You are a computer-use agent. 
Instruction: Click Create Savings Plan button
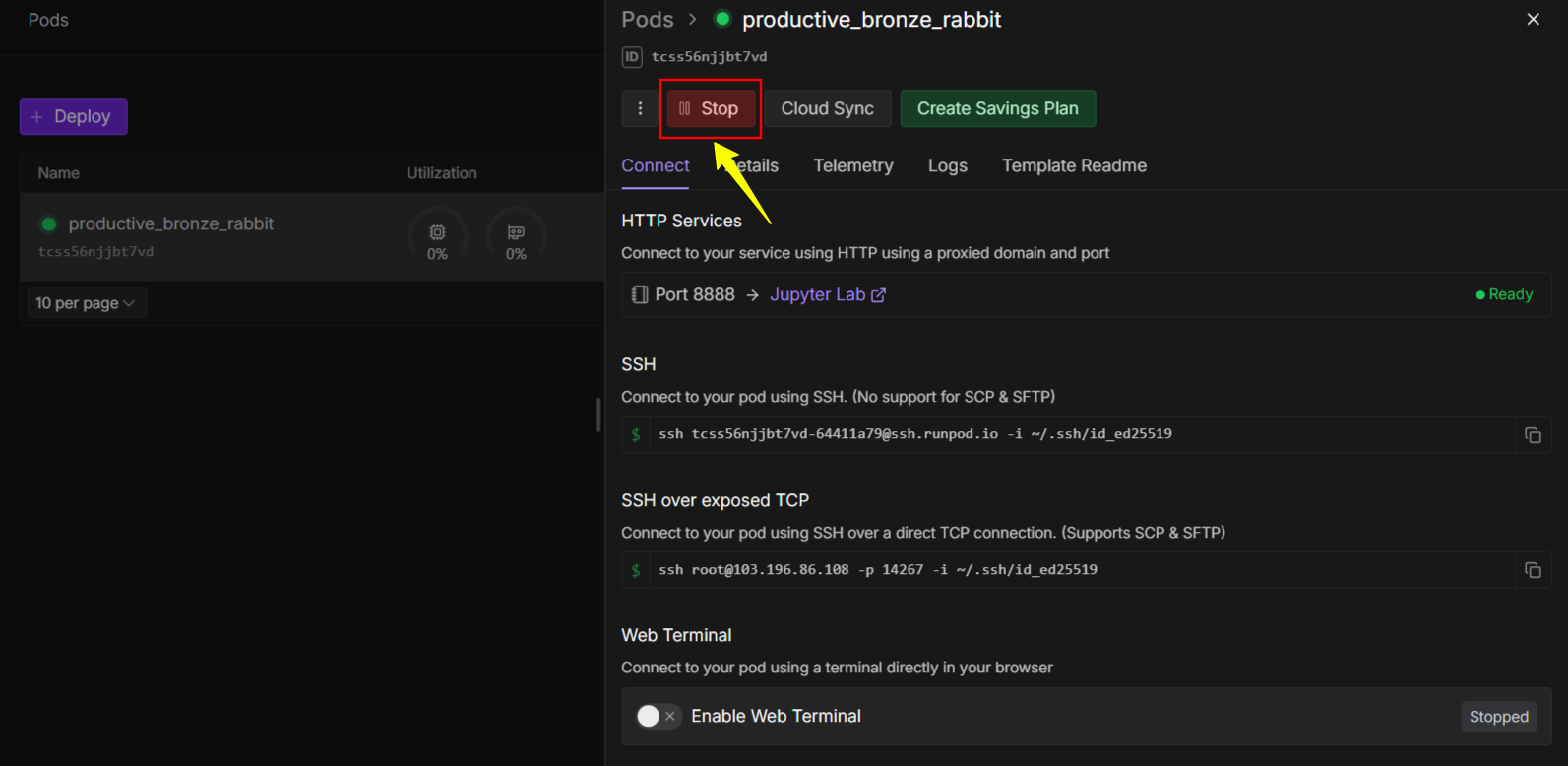pyautogui.click(x=997, y=108)
